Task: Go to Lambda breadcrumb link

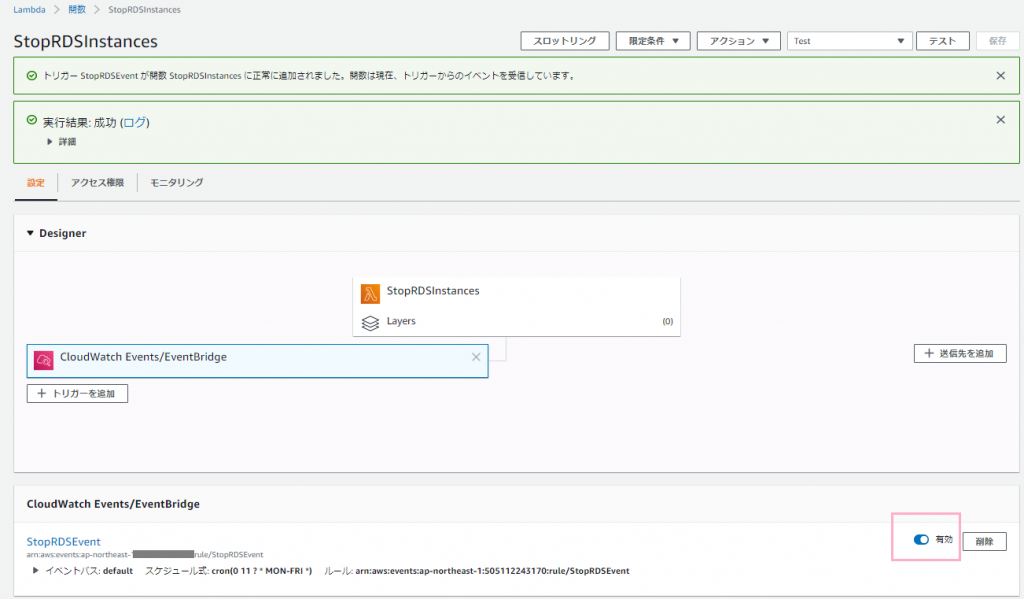Action: point(29,10)
